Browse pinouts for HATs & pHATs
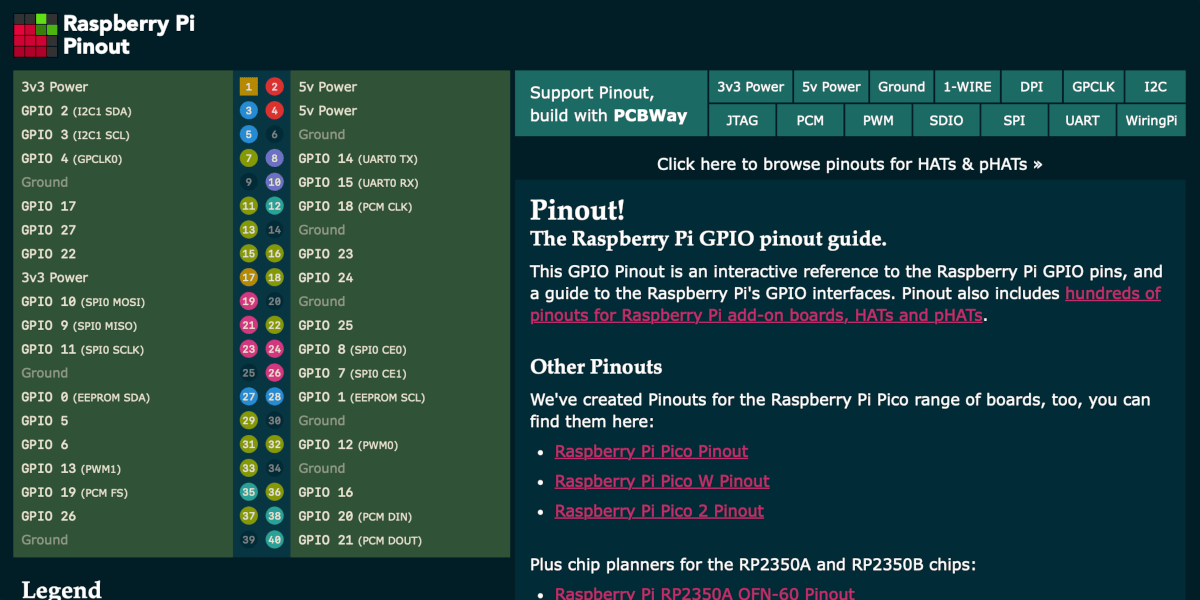 click(x=849, y=164)
